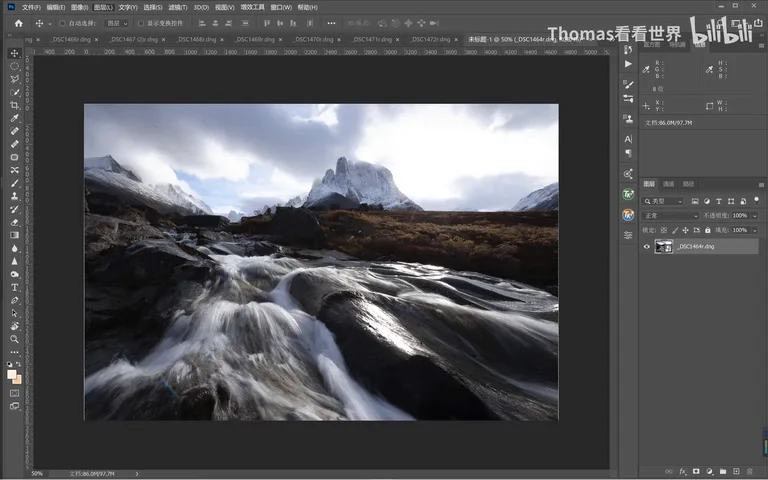Select the Elliptical Marquee tool

15,66
